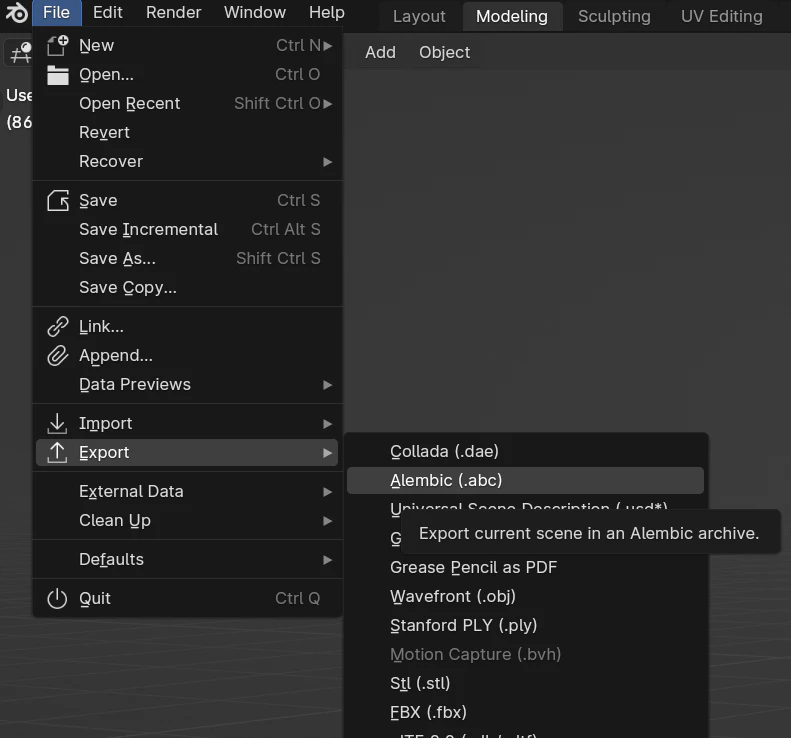This screenshot has width=791, height=738.
Task: Open the Help menu
Action: [x=326, y=13]
